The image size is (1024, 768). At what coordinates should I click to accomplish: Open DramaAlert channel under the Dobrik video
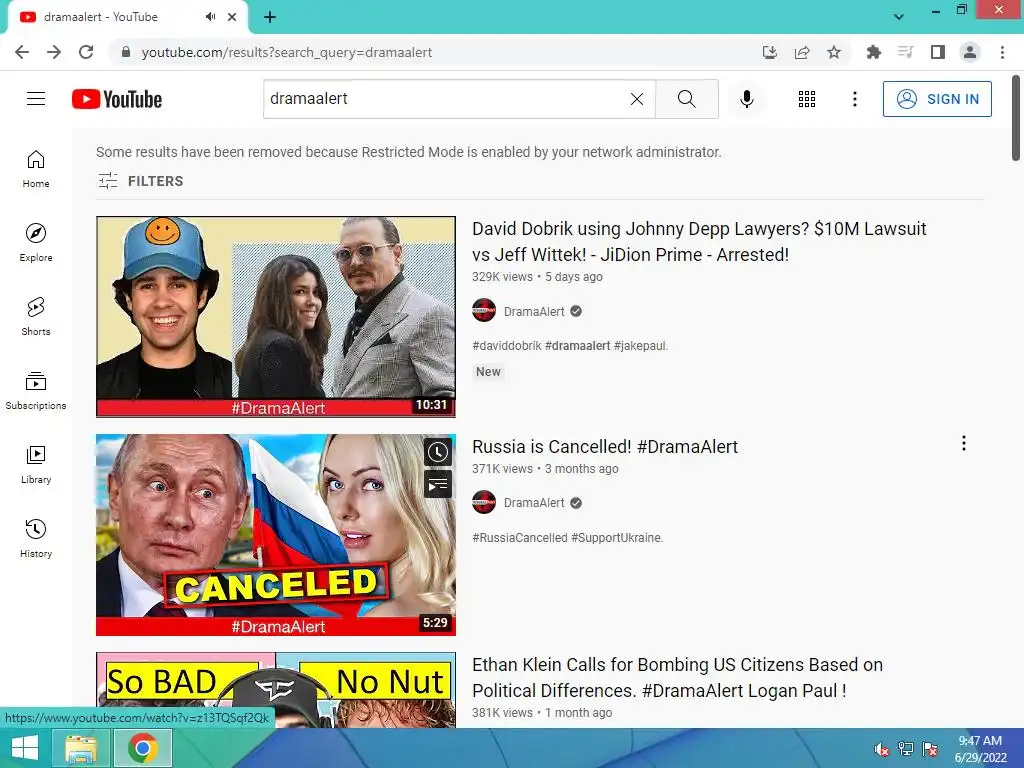tap(534, 312)
